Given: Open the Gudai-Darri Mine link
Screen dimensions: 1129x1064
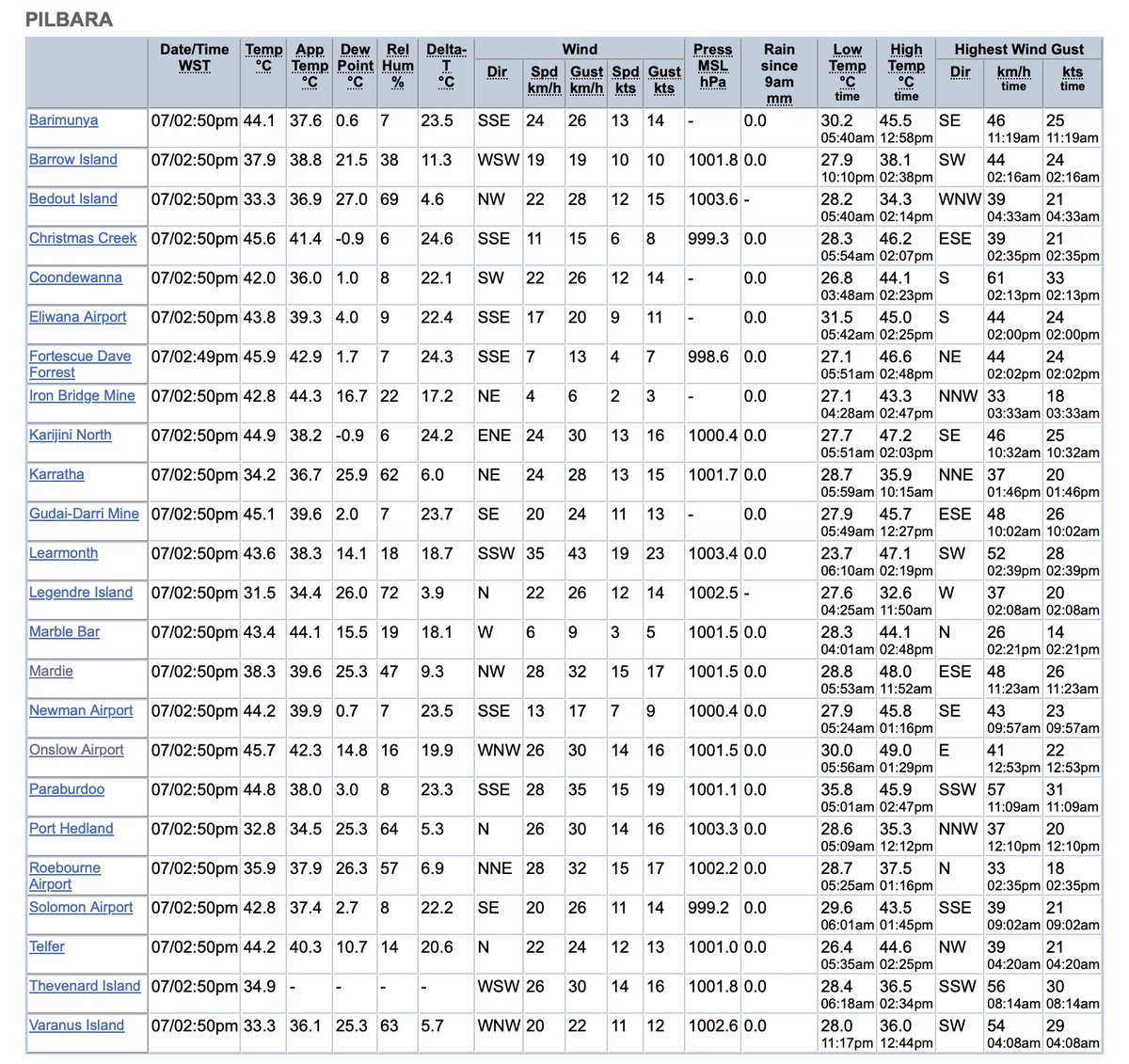Looking at the screenshot, I should (x=84, y=515).
